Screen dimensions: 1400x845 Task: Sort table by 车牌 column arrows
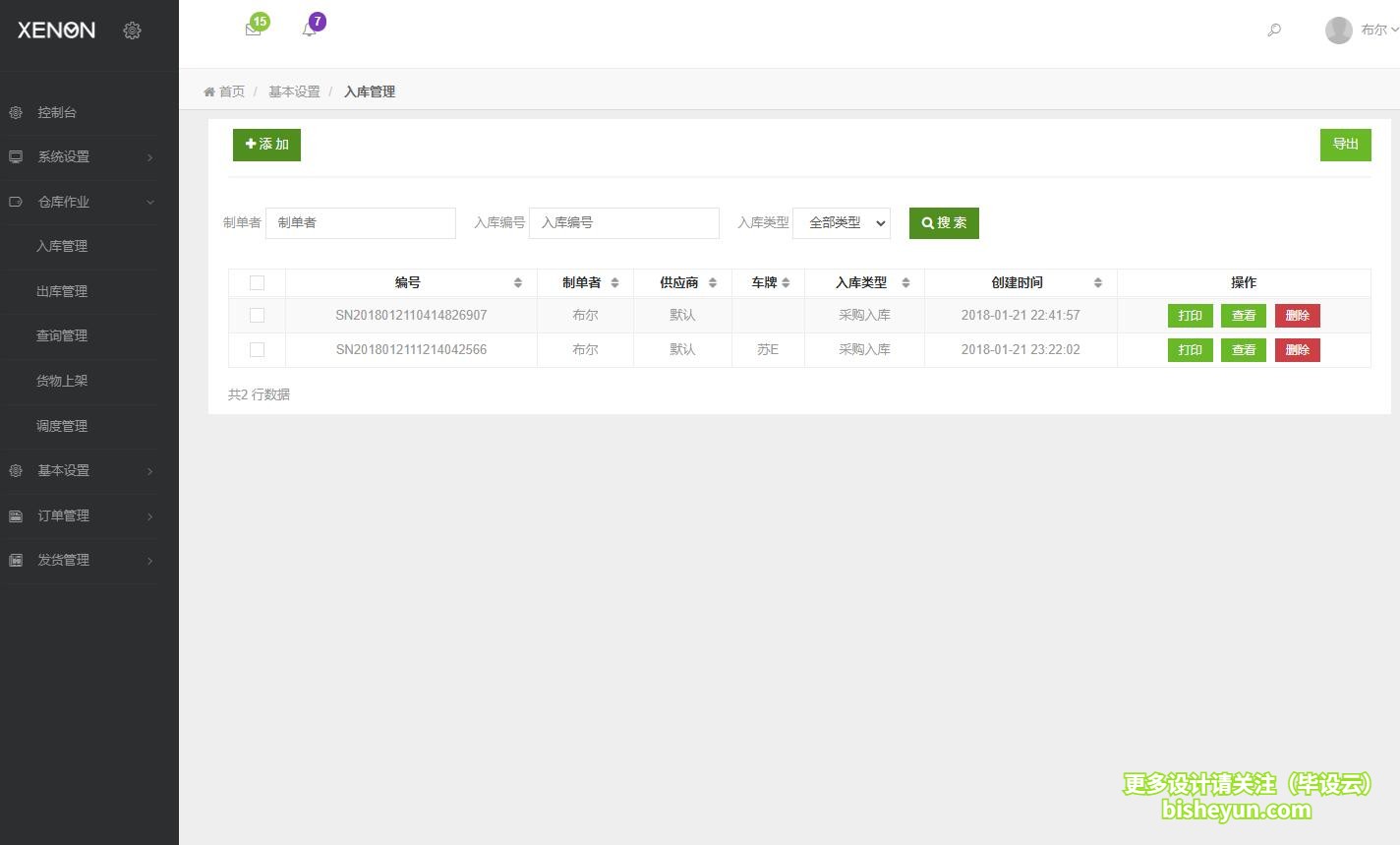coord(786,282)
